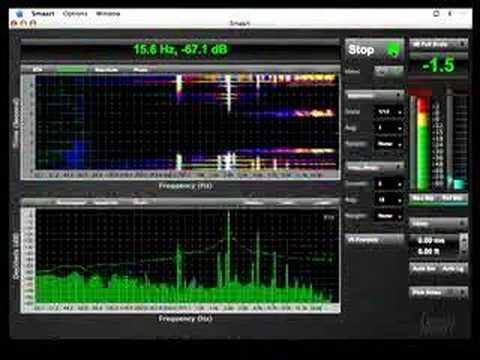Open the upper Avg dropdown in Spectrum settings
Screen dimensions: 480x360
[x=389, y=128]
